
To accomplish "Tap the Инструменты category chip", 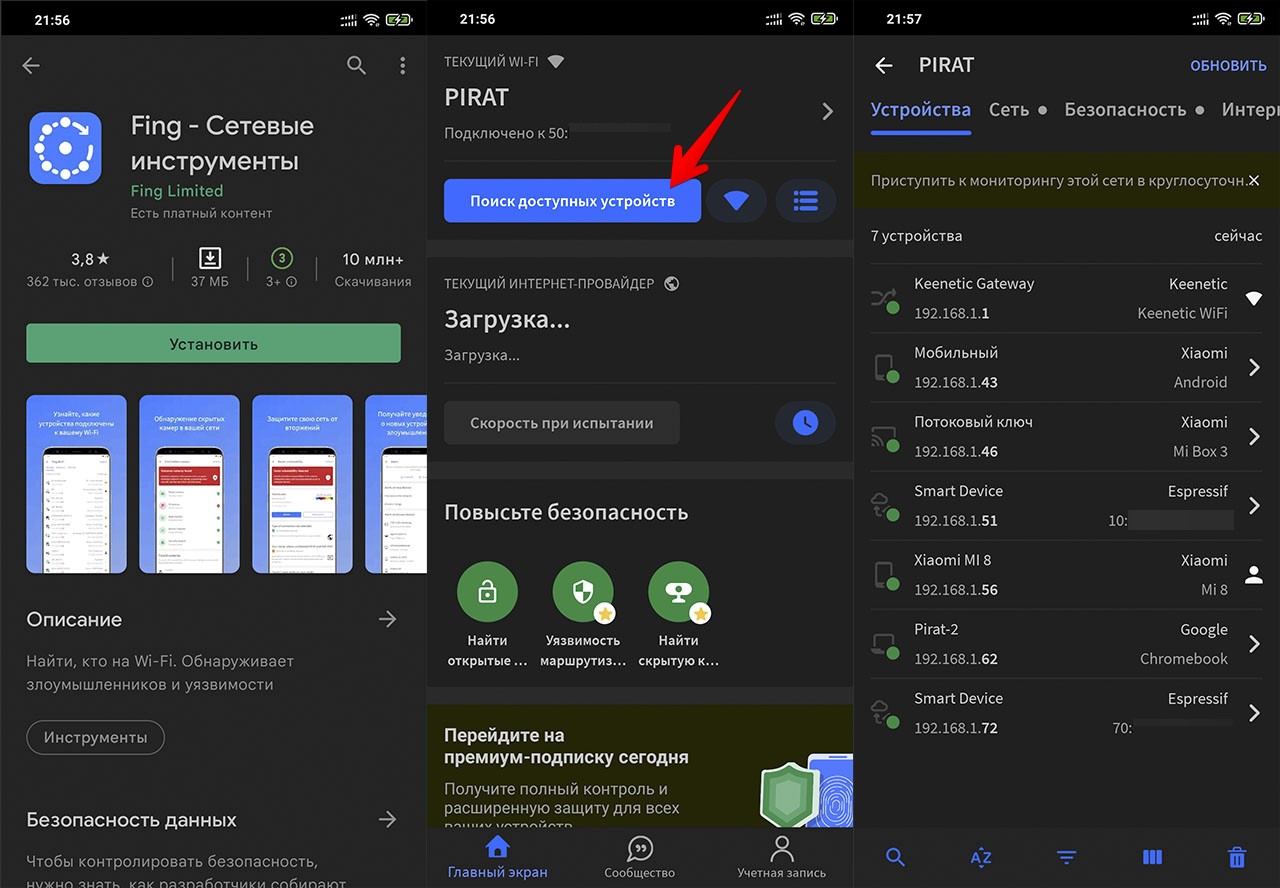I will [95, 738].
